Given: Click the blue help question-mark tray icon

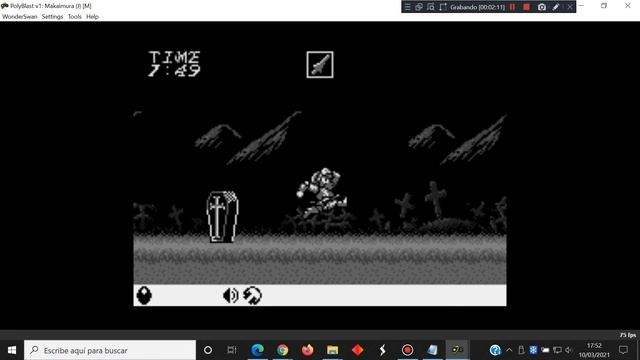Looking at the screenshot, I should tap(495, 350).
